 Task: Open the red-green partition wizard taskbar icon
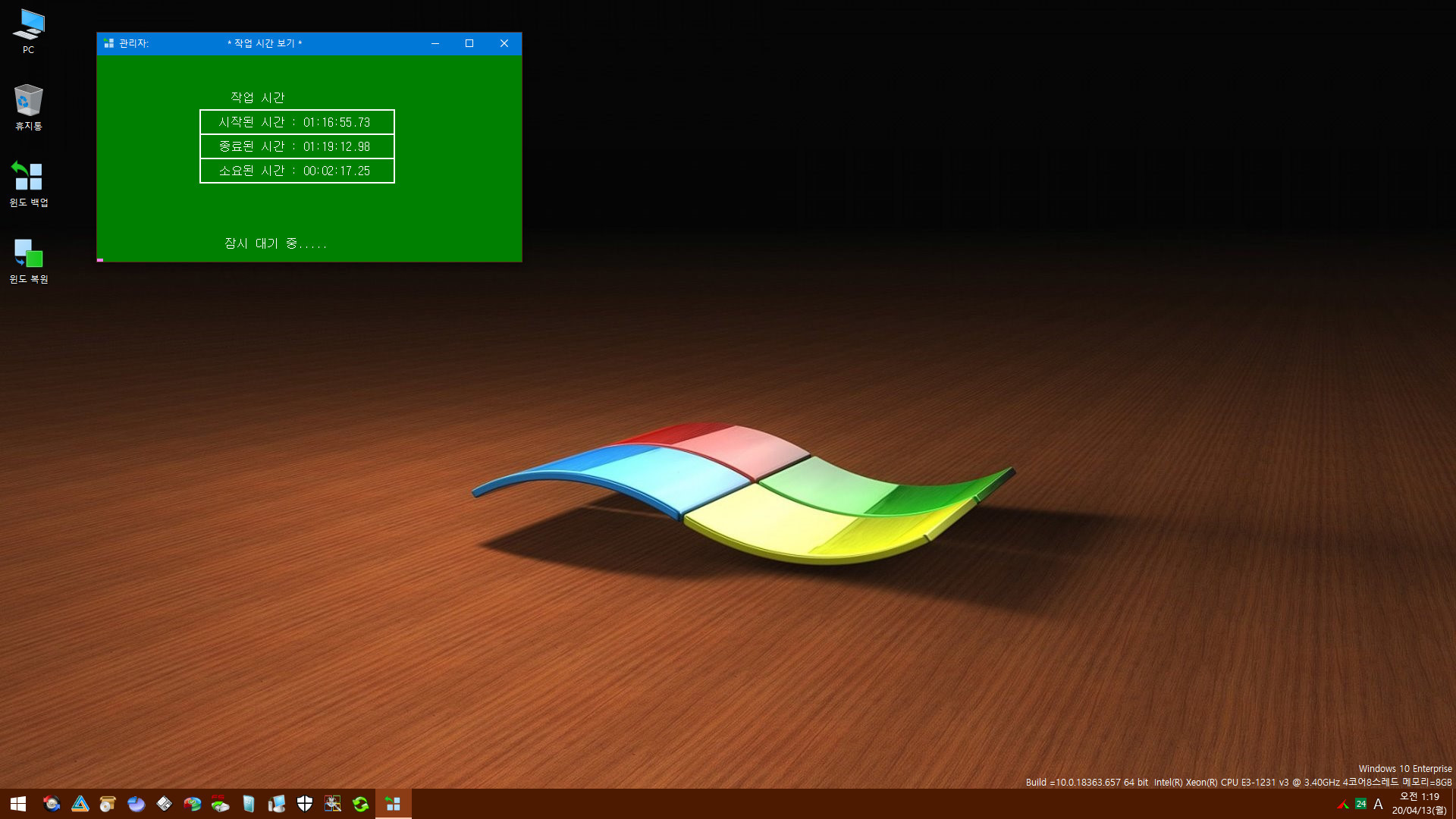[192, 804]
